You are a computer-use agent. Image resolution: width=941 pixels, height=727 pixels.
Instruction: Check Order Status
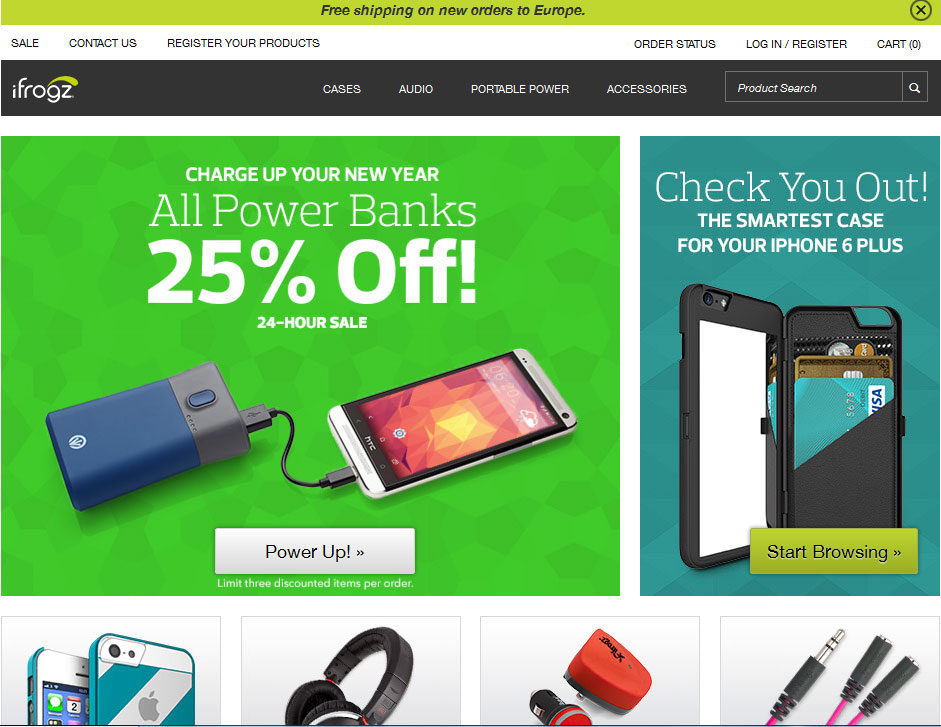pos(675,44)
